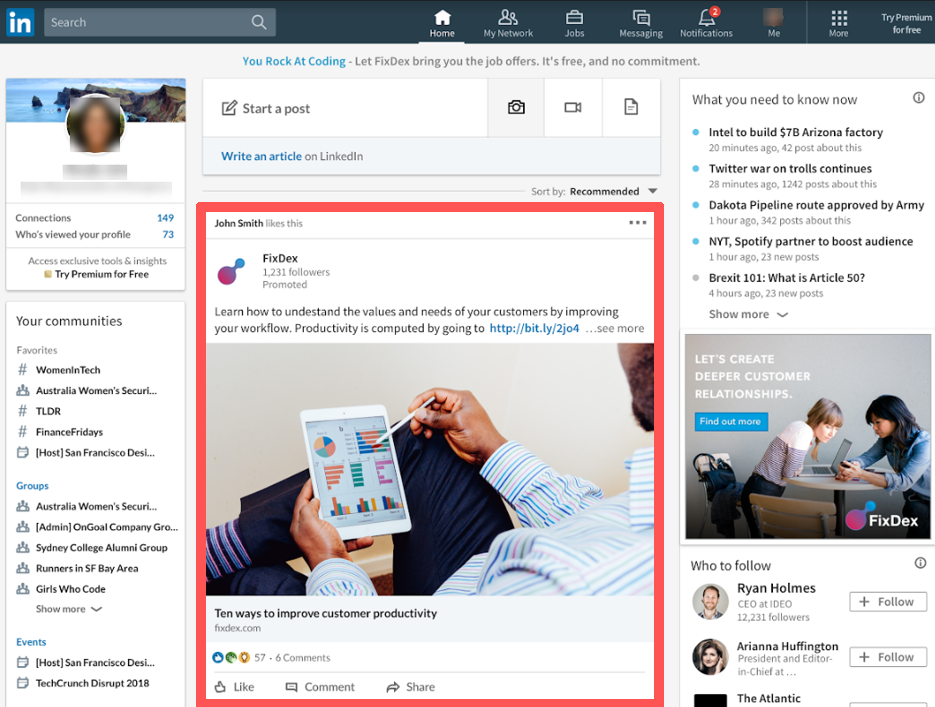Click the Find out more ad button
Viewport: 935px width, 707px height.
coord(730,422)
